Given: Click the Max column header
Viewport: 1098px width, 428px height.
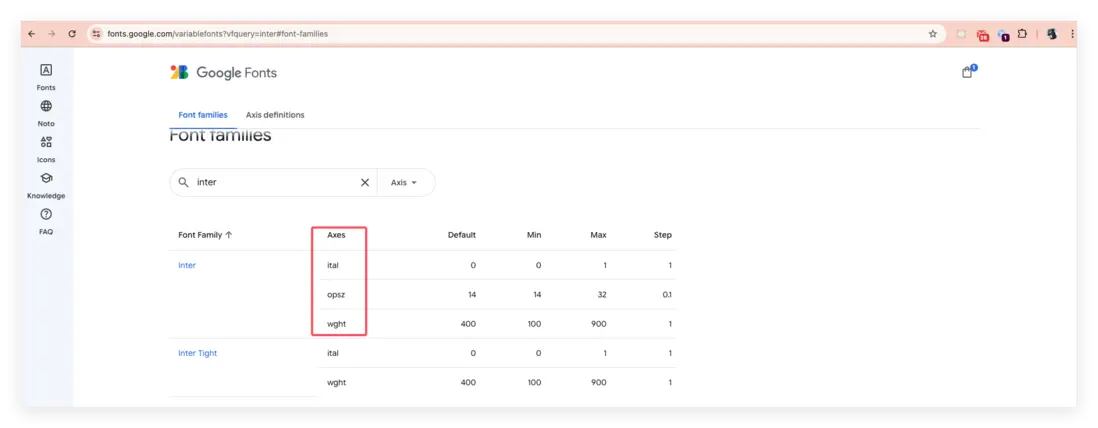Looking at the screenshot, I should click(599, 235).
